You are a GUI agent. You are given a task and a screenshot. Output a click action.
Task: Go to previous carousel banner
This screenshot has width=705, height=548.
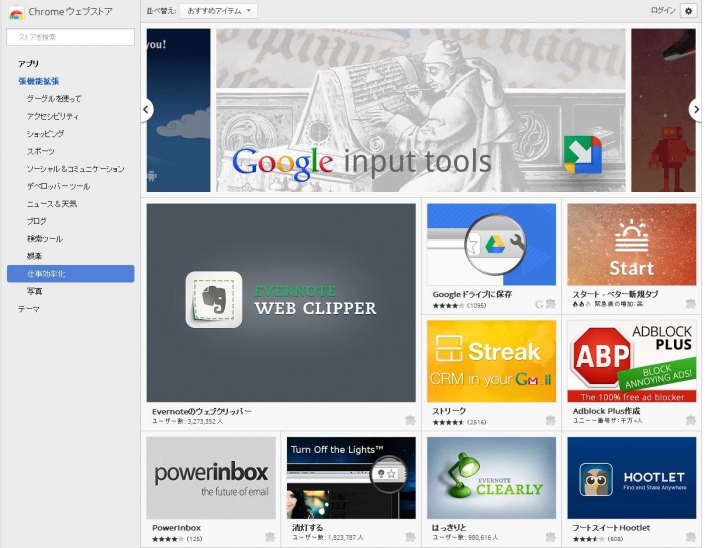(x=146, y=109)
